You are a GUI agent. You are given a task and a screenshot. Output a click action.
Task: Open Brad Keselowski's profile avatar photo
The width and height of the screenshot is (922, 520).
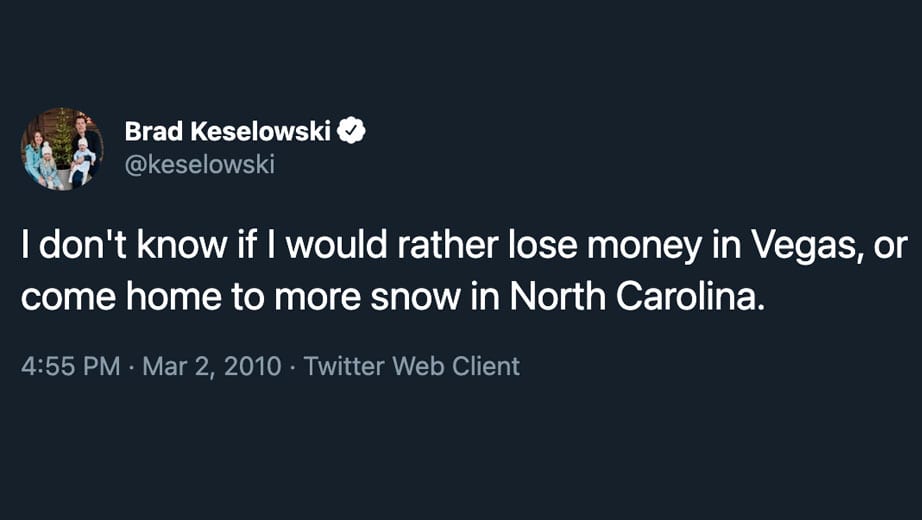pos(62,148)
